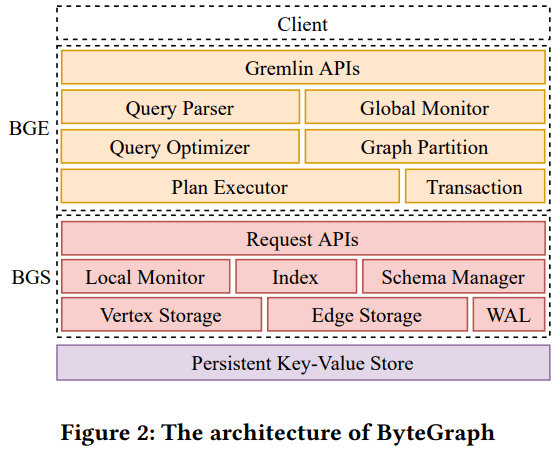560x451 pixels.
Task: Select the Graph Partition block
Action: pos(425,147)
